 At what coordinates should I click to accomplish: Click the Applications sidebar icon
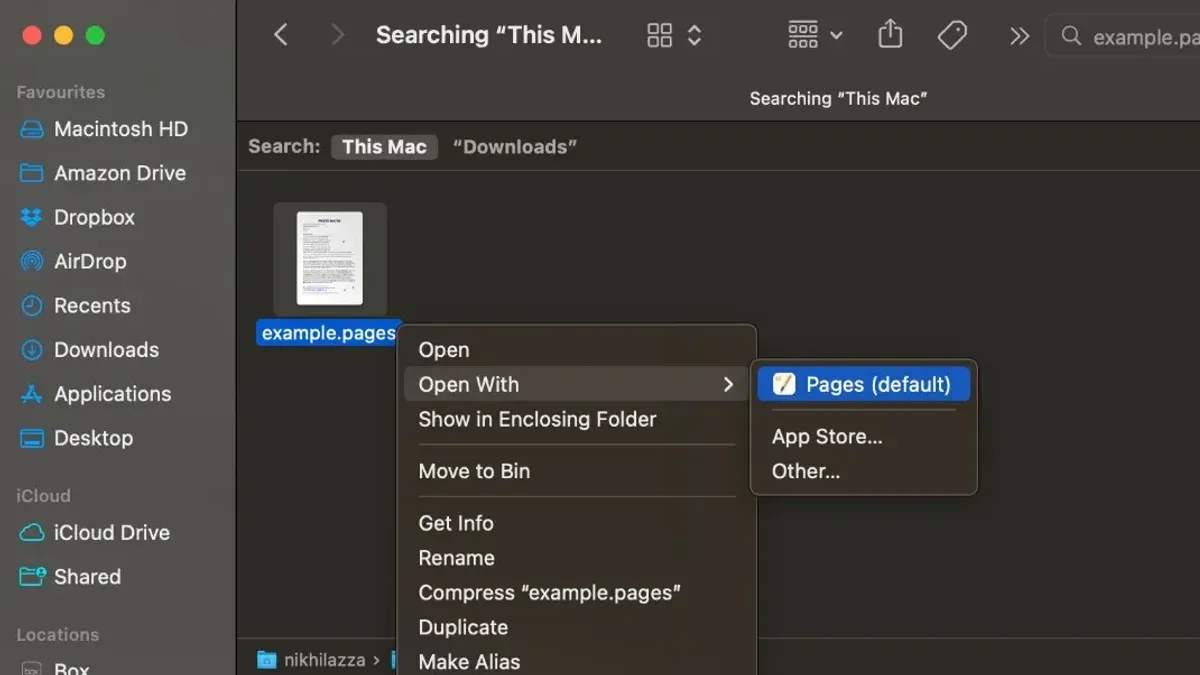coord(32,393)
